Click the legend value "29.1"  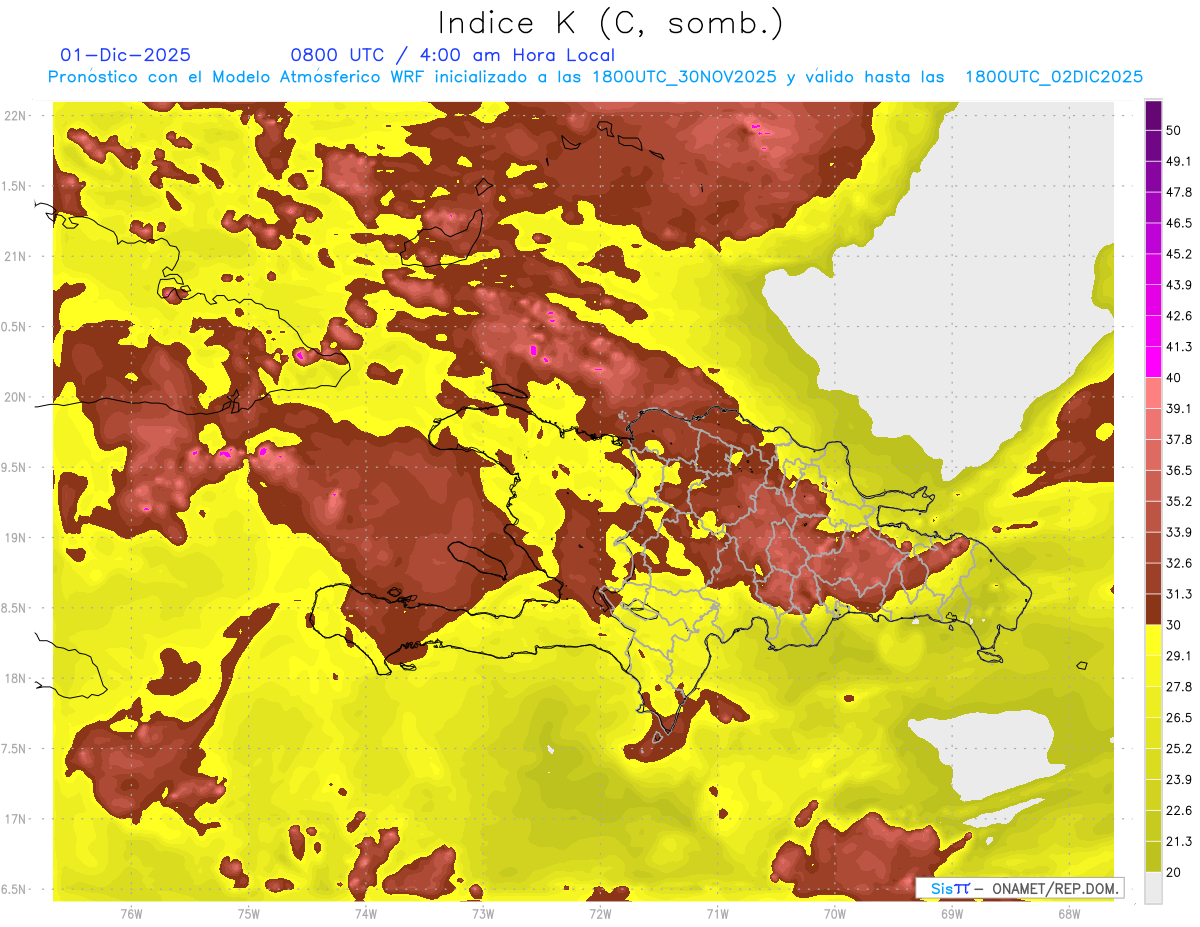coord(1179,655)
